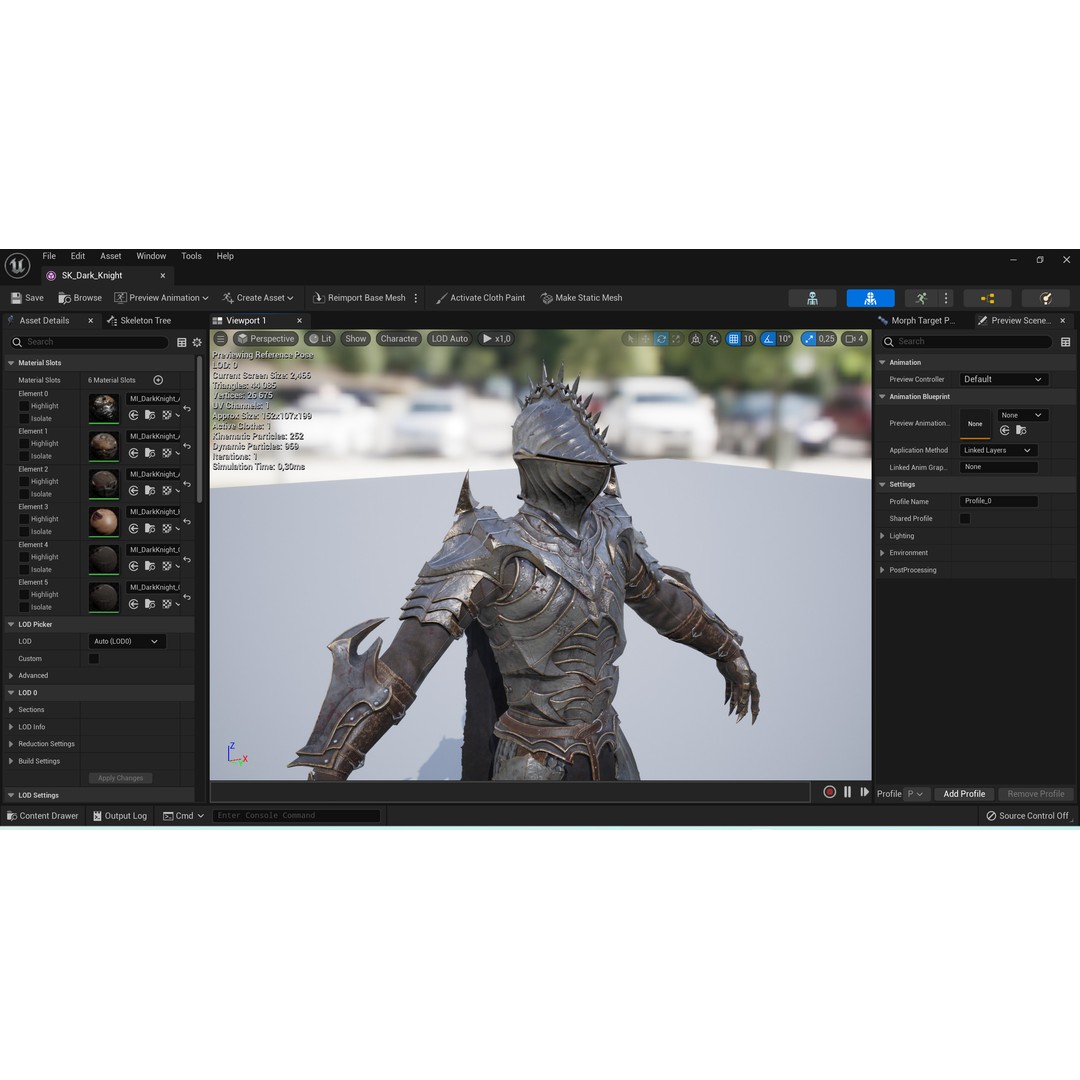This screenshot has height=1080, width=1080.
Task: Click Activate Cloth Paint
Action: (x=481, y=298)
